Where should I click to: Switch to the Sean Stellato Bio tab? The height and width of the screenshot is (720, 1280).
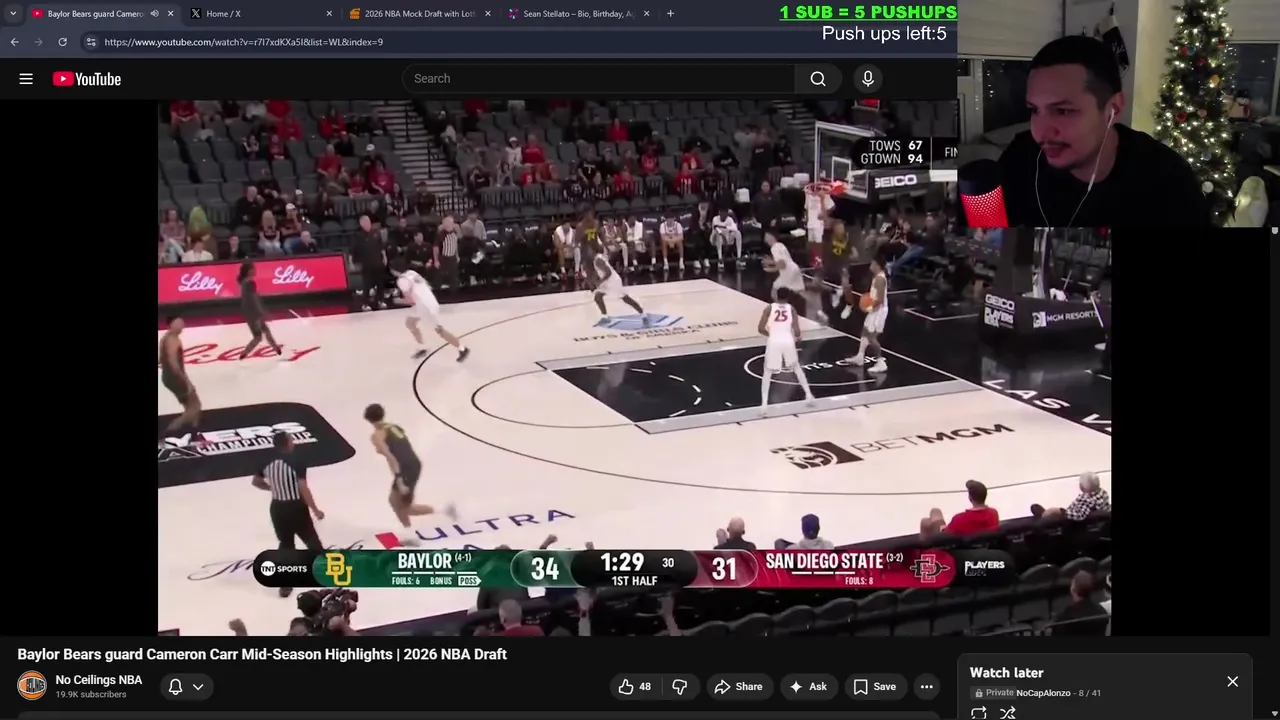(x=578, y=14)
